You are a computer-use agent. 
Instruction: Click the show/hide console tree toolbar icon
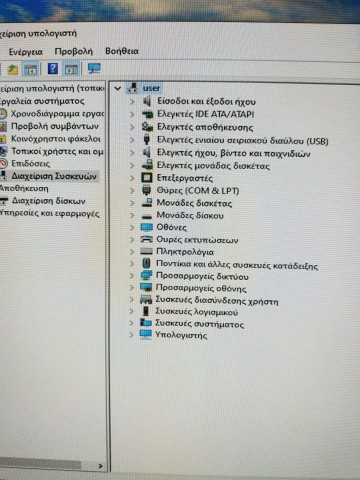pos(30,69)
